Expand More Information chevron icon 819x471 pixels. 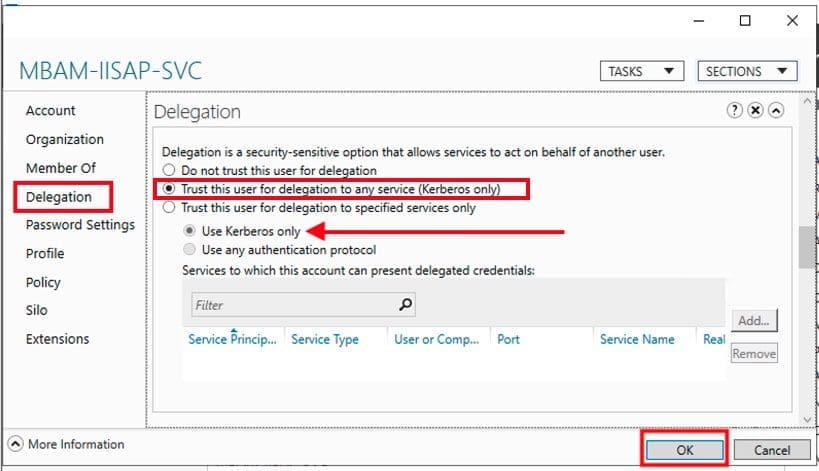[16, 444]
